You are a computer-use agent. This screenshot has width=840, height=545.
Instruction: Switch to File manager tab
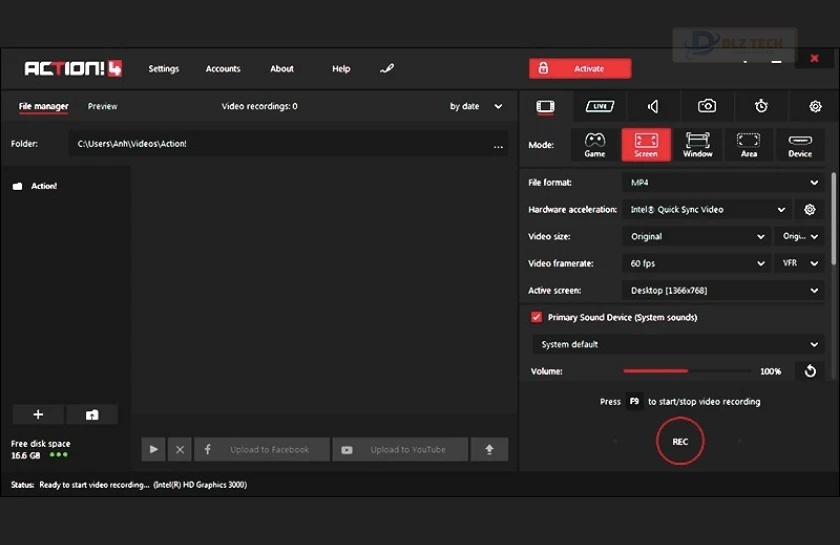coord(43,106)
